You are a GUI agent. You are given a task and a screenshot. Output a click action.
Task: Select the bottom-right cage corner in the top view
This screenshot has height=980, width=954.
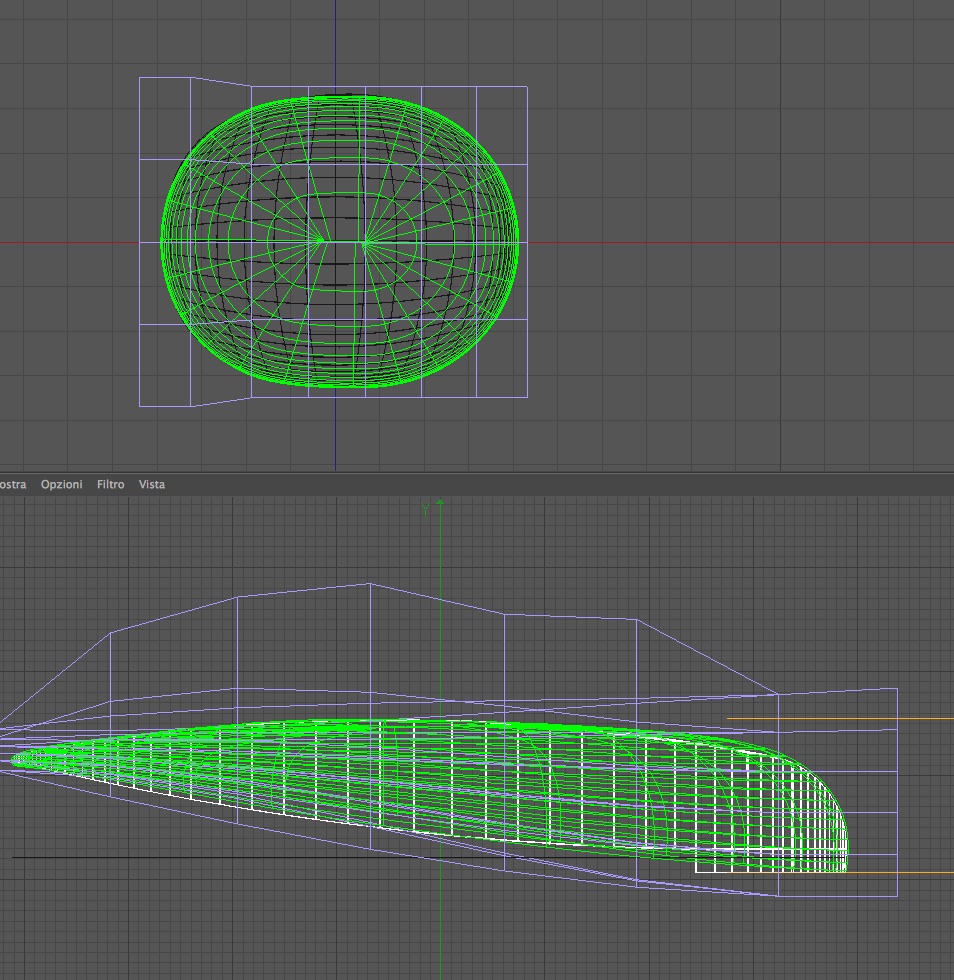(528, 397)
